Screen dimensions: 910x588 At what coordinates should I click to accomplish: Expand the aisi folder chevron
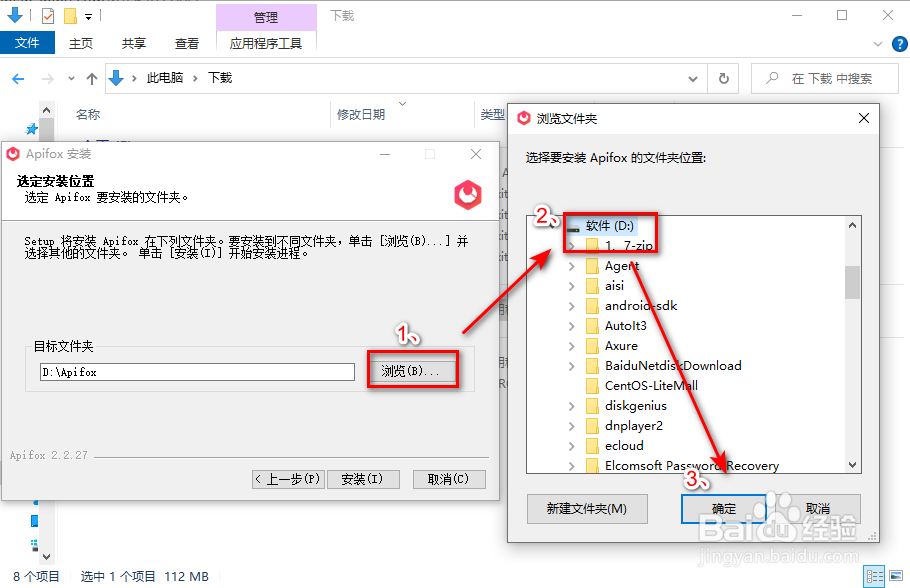pos(572,286)
